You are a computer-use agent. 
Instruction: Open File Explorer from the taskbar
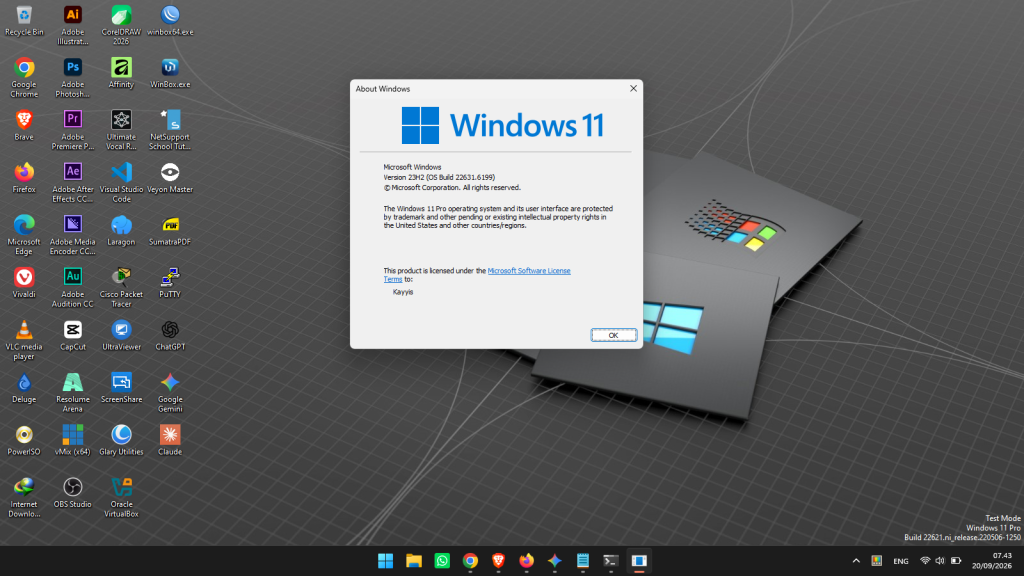(413, 561)
